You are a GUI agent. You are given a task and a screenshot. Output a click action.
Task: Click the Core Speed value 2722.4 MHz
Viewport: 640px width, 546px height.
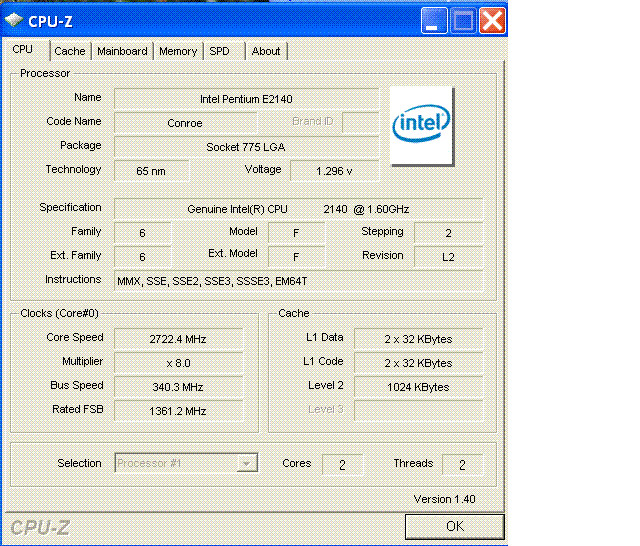coord(178,339)
